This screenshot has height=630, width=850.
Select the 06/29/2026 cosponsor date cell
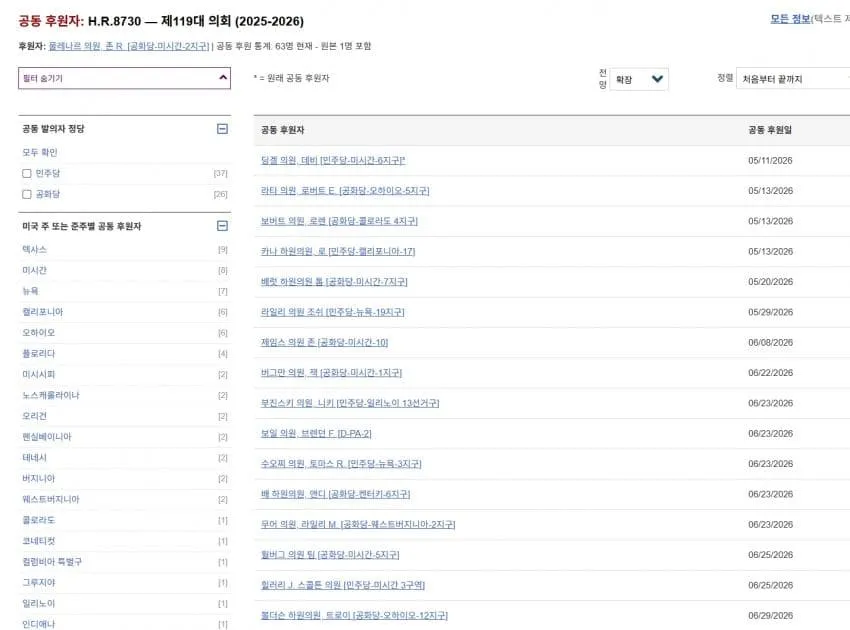(770, 616)
